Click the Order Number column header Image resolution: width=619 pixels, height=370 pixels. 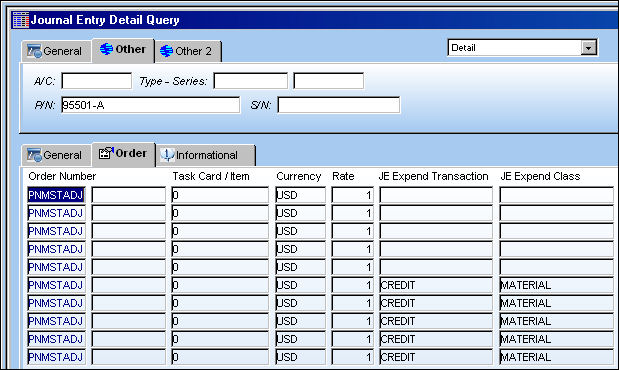point(62,176)
